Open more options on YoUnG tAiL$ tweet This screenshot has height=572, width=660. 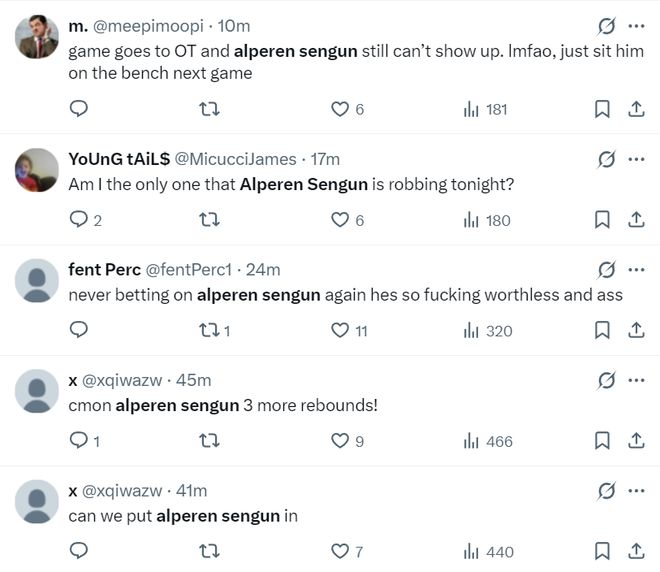pos(636,159)
